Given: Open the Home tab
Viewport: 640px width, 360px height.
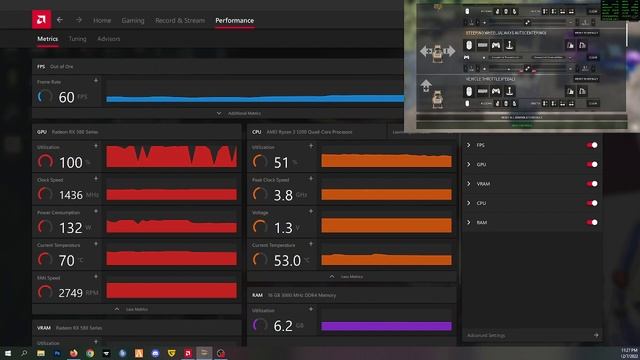Looking at the screenshot, I should pyautogui.click(x=102, y=20).
